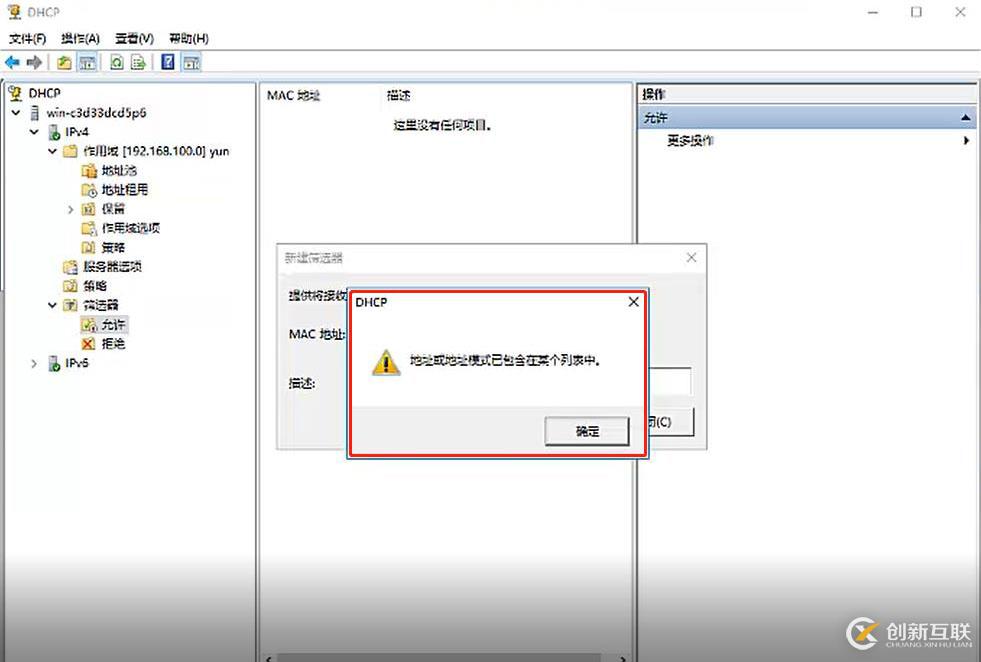Click 确定 in the DHCP warning dialog

pyautogui.click(x=587, y=431)
